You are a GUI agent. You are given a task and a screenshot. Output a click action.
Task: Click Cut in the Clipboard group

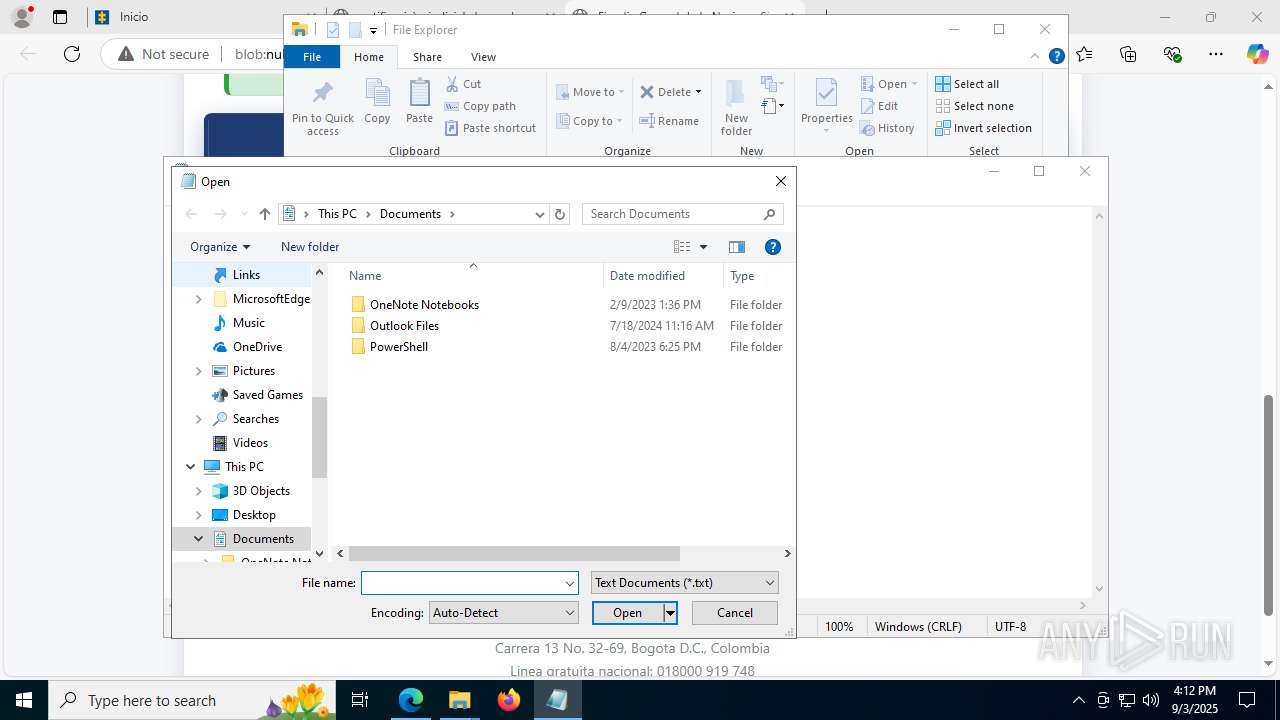(463, 84)
